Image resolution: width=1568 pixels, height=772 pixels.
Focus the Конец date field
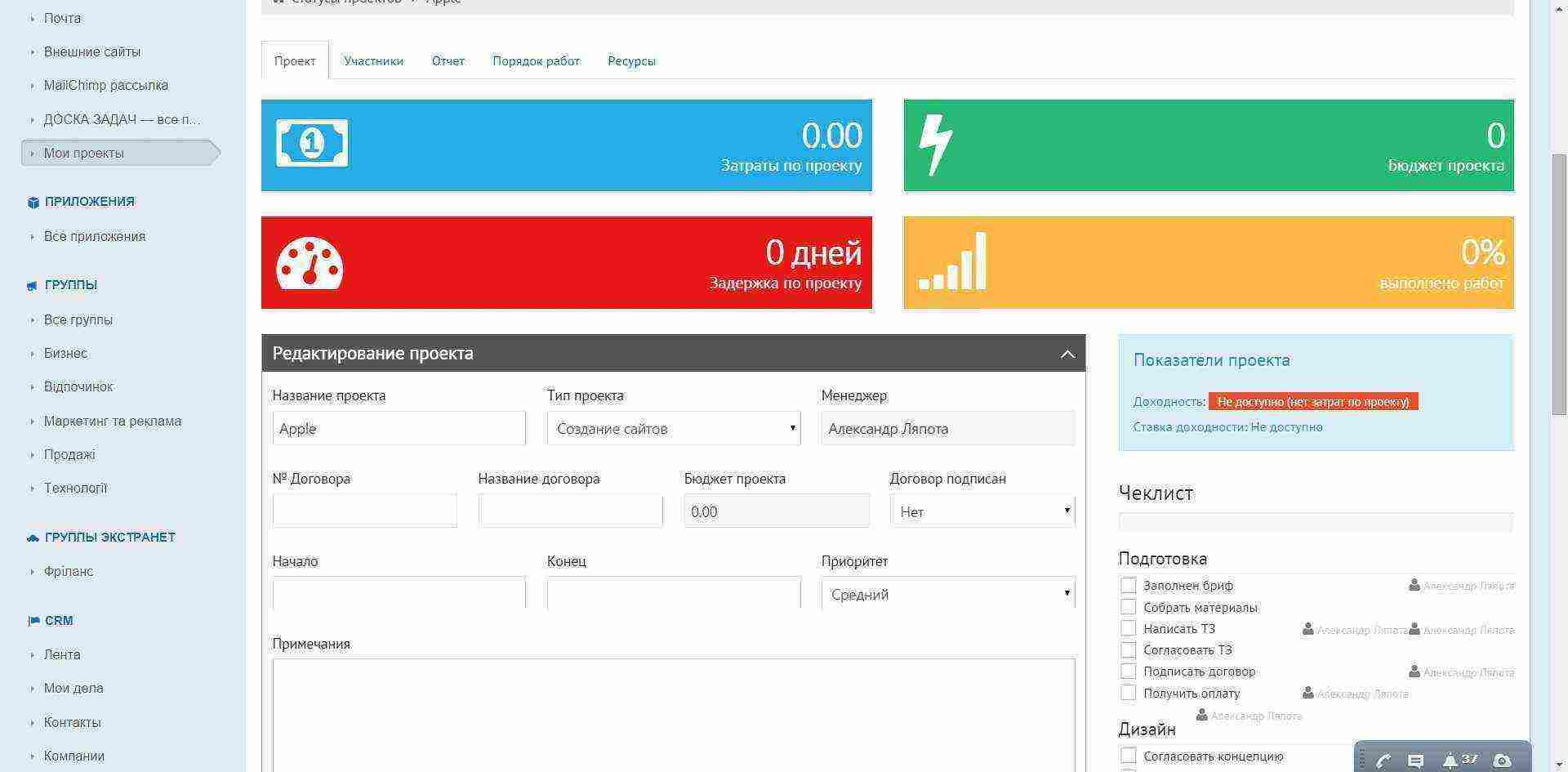[x=674, y=593]
